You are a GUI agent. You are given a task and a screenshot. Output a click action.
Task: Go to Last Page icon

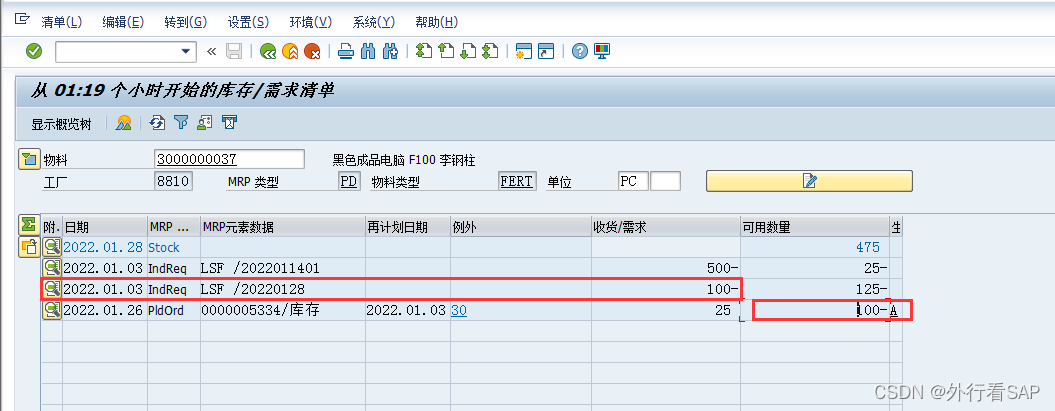tap(490, 51)
